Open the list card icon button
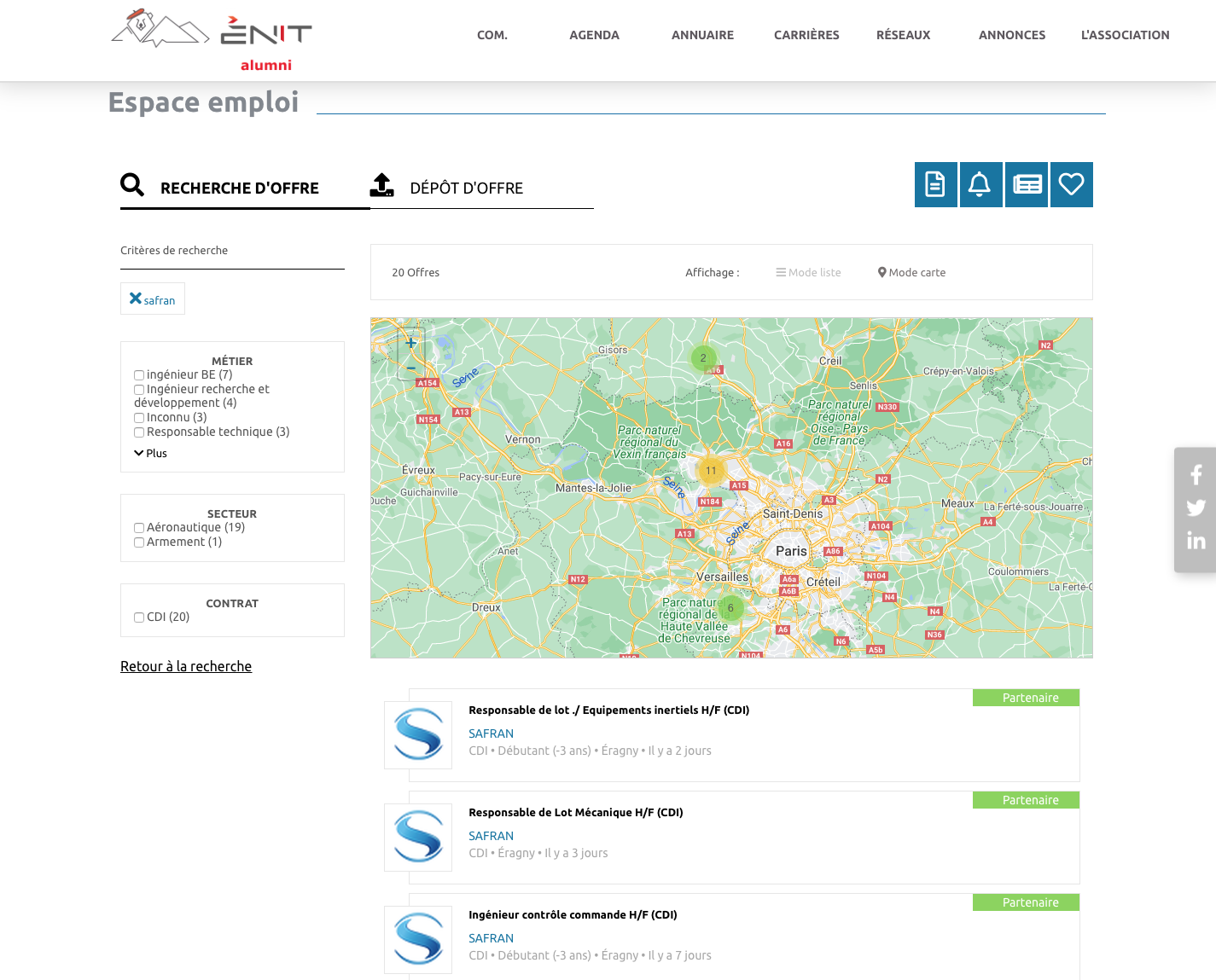This screenshot has height=980, width=1216. click(1027, 184)
